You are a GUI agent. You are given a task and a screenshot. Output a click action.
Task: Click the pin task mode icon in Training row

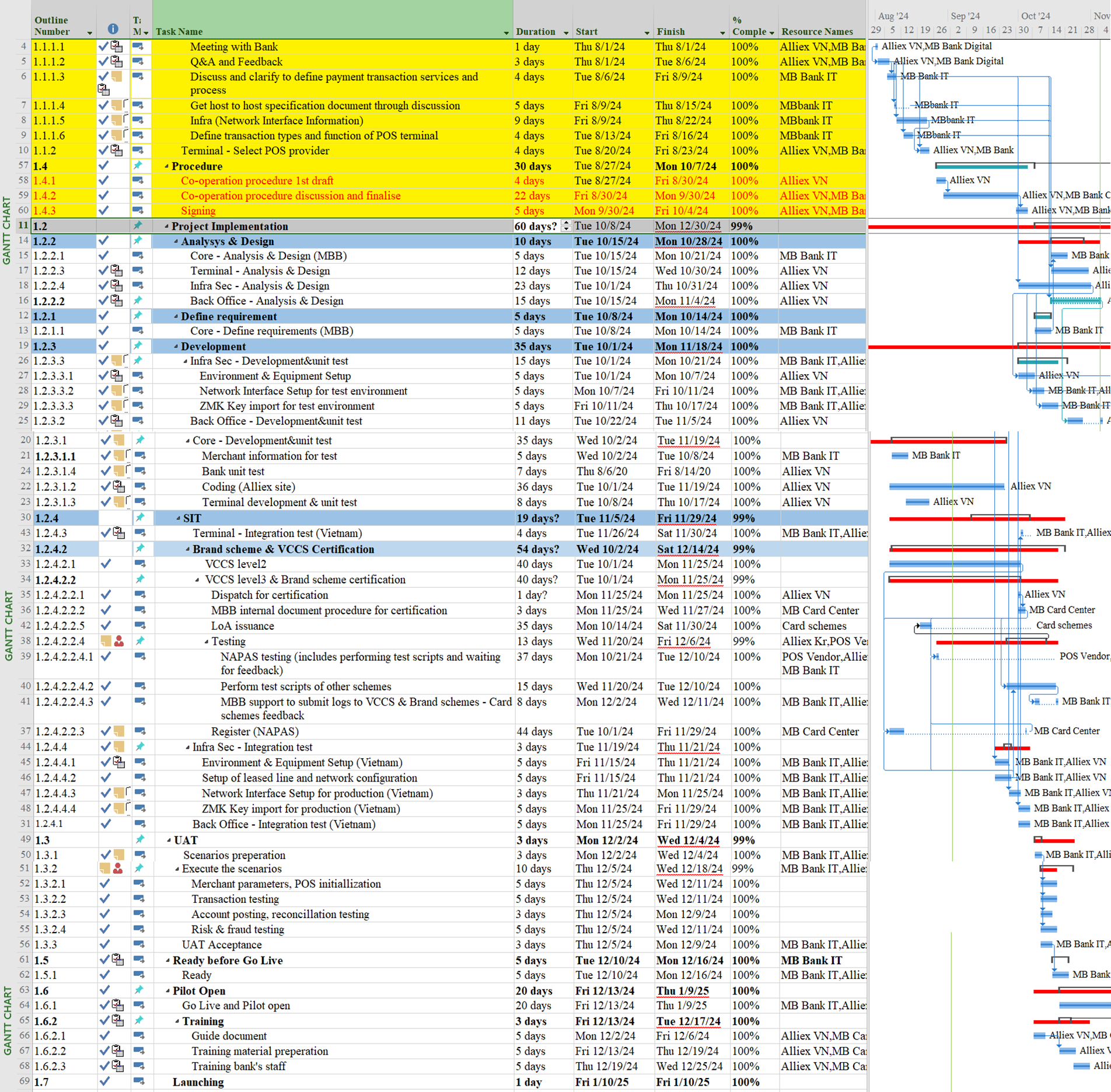click(x=139, y=1021)
